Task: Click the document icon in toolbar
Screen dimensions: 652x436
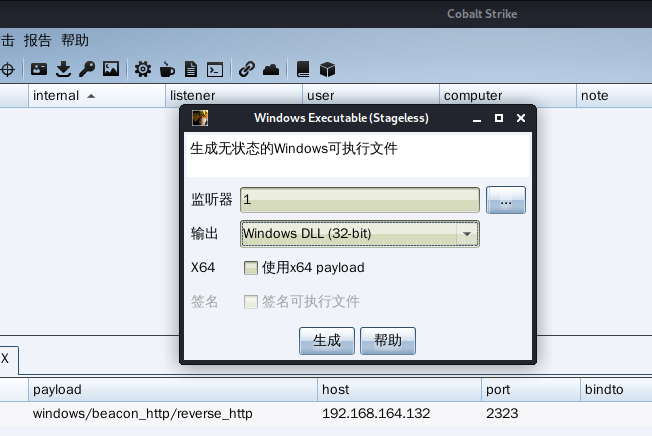Action: tap(191, 69)
